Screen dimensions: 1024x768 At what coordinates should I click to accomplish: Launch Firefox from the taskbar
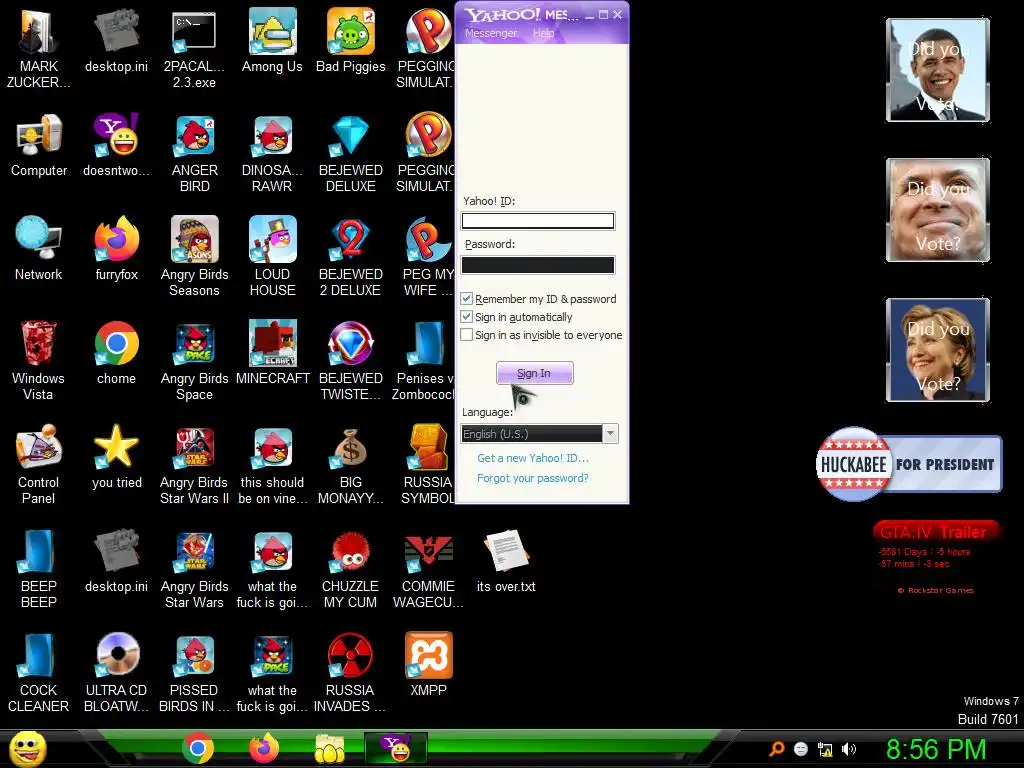(264, 749)
